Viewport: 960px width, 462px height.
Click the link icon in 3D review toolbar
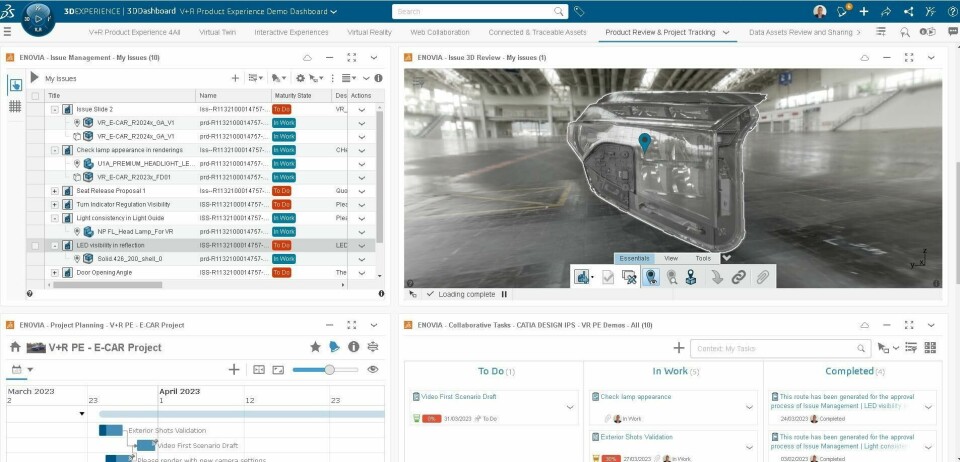739,278
